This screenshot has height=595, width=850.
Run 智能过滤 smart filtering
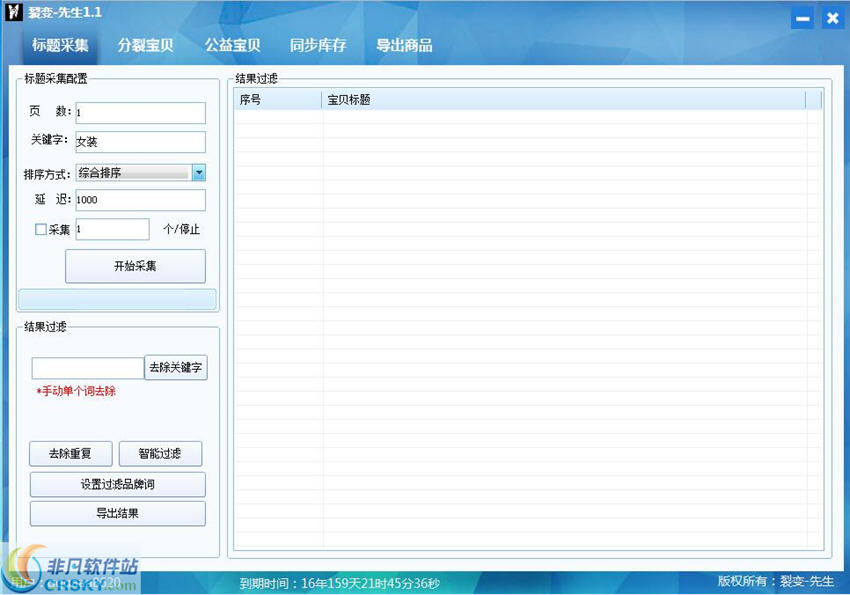pyautogui.click(x=160, y=453)
